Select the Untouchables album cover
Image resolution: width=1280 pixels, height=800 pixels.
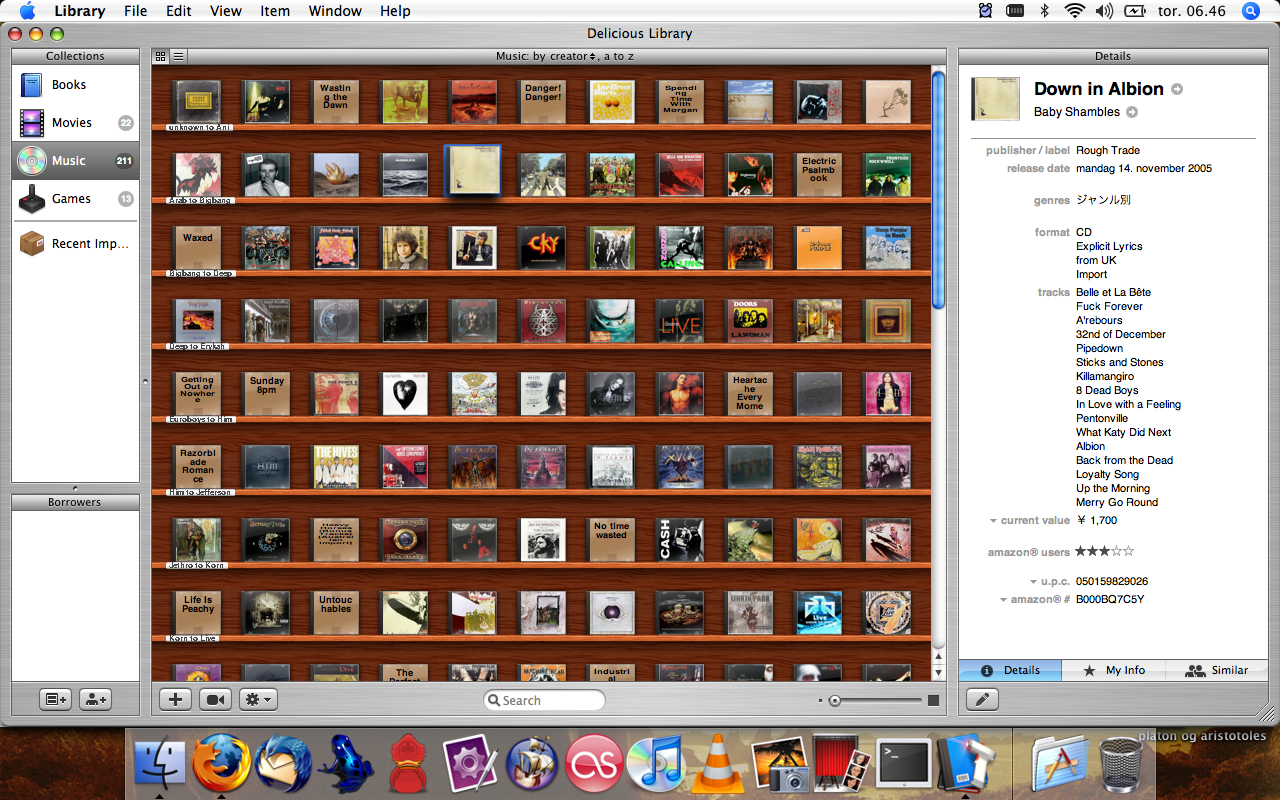click(336, 612)
